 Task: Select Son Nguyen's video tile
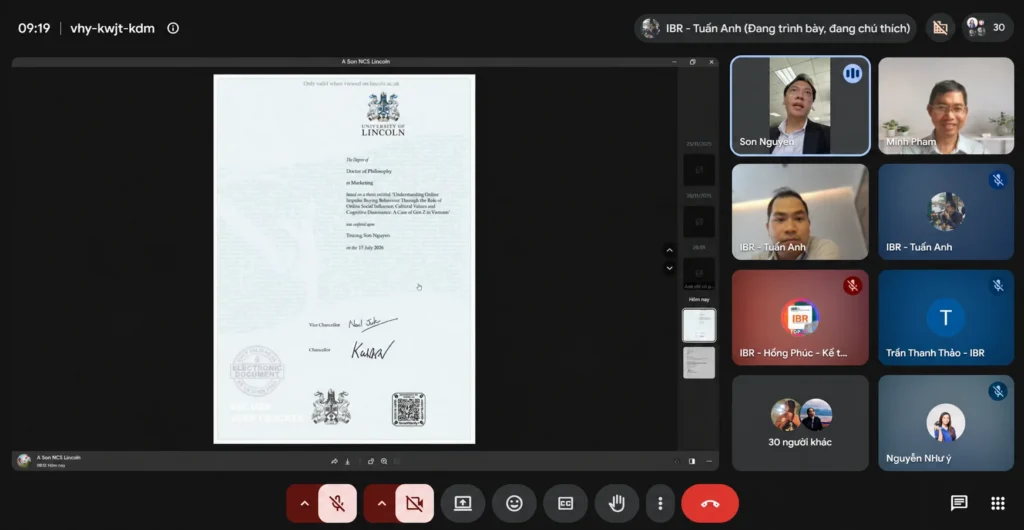pos(800,106)
